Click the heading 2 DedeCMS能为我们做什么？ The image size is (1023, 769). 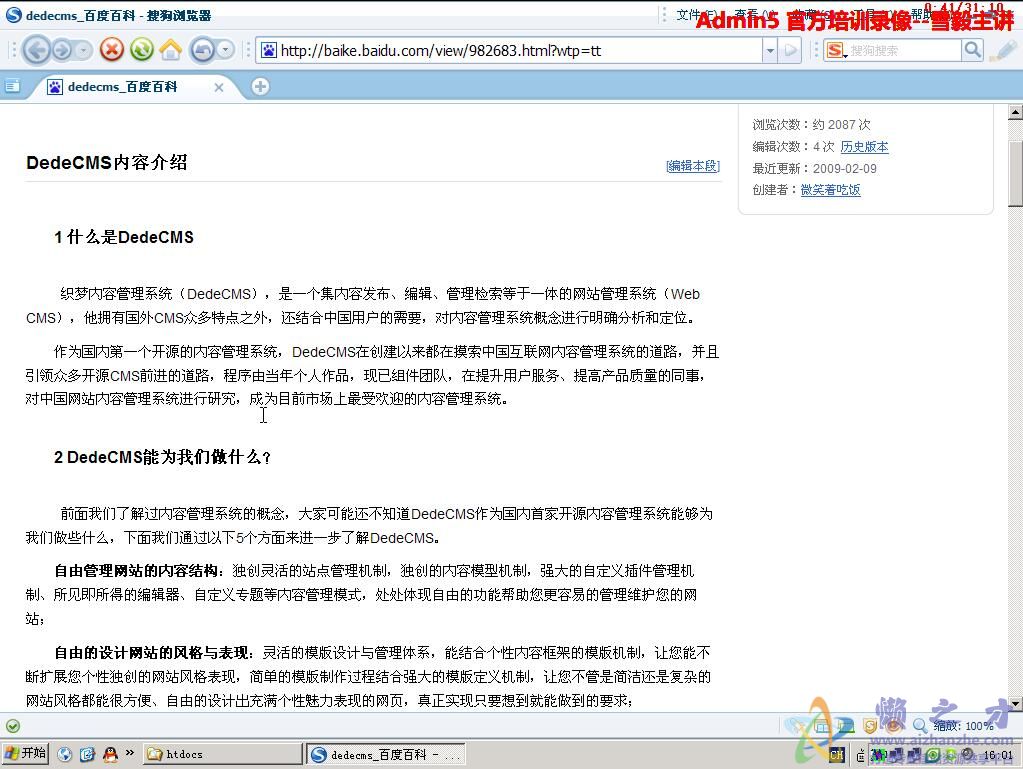click(x=162, y=457)
